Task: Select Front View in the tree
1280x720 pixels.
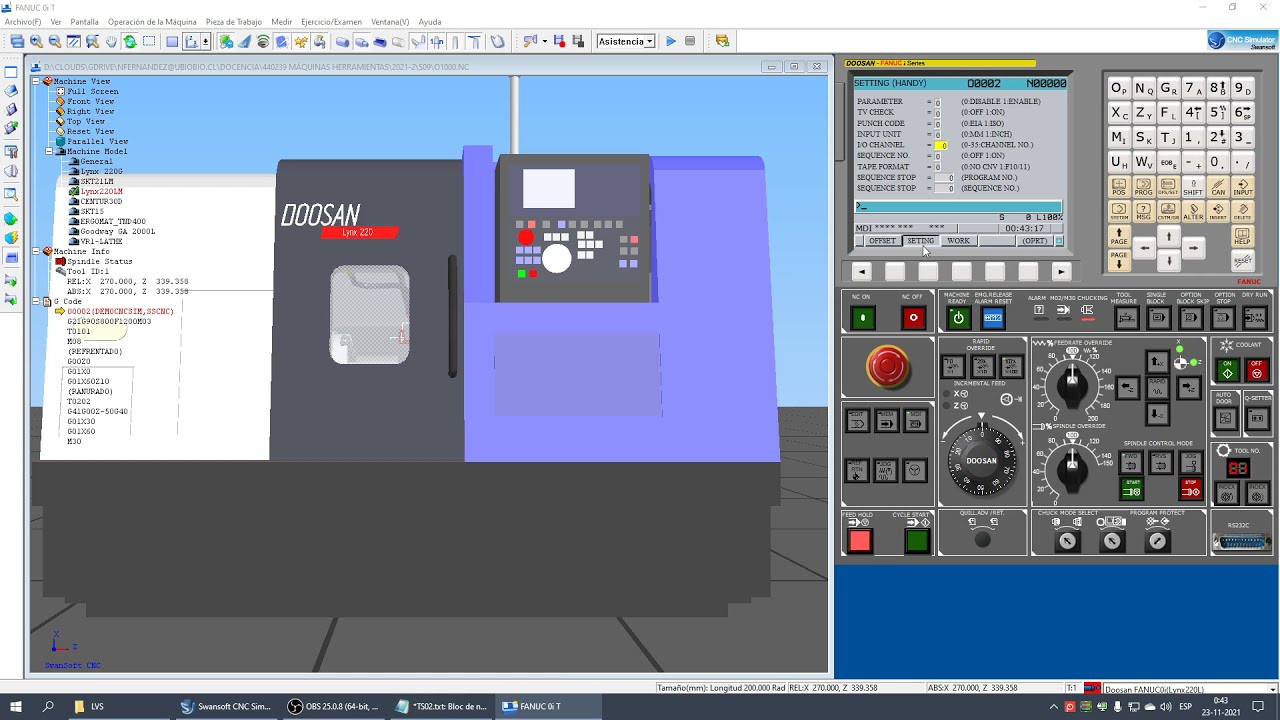Action: (90, 101)
